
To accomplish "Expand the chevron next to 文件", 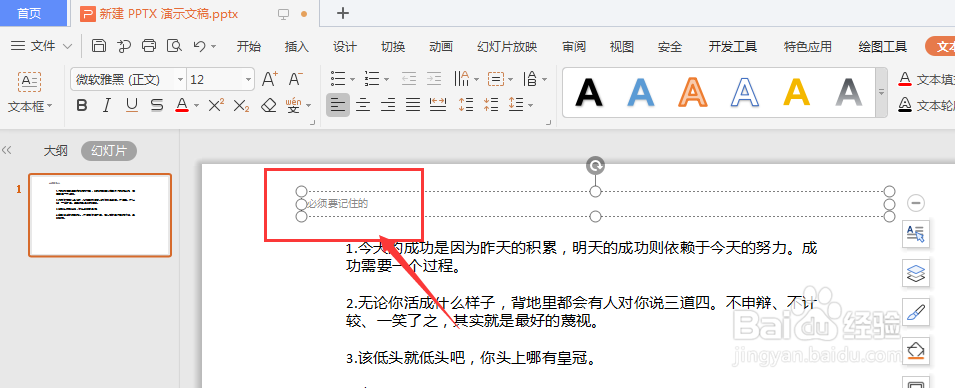I will tap(68, 46).
